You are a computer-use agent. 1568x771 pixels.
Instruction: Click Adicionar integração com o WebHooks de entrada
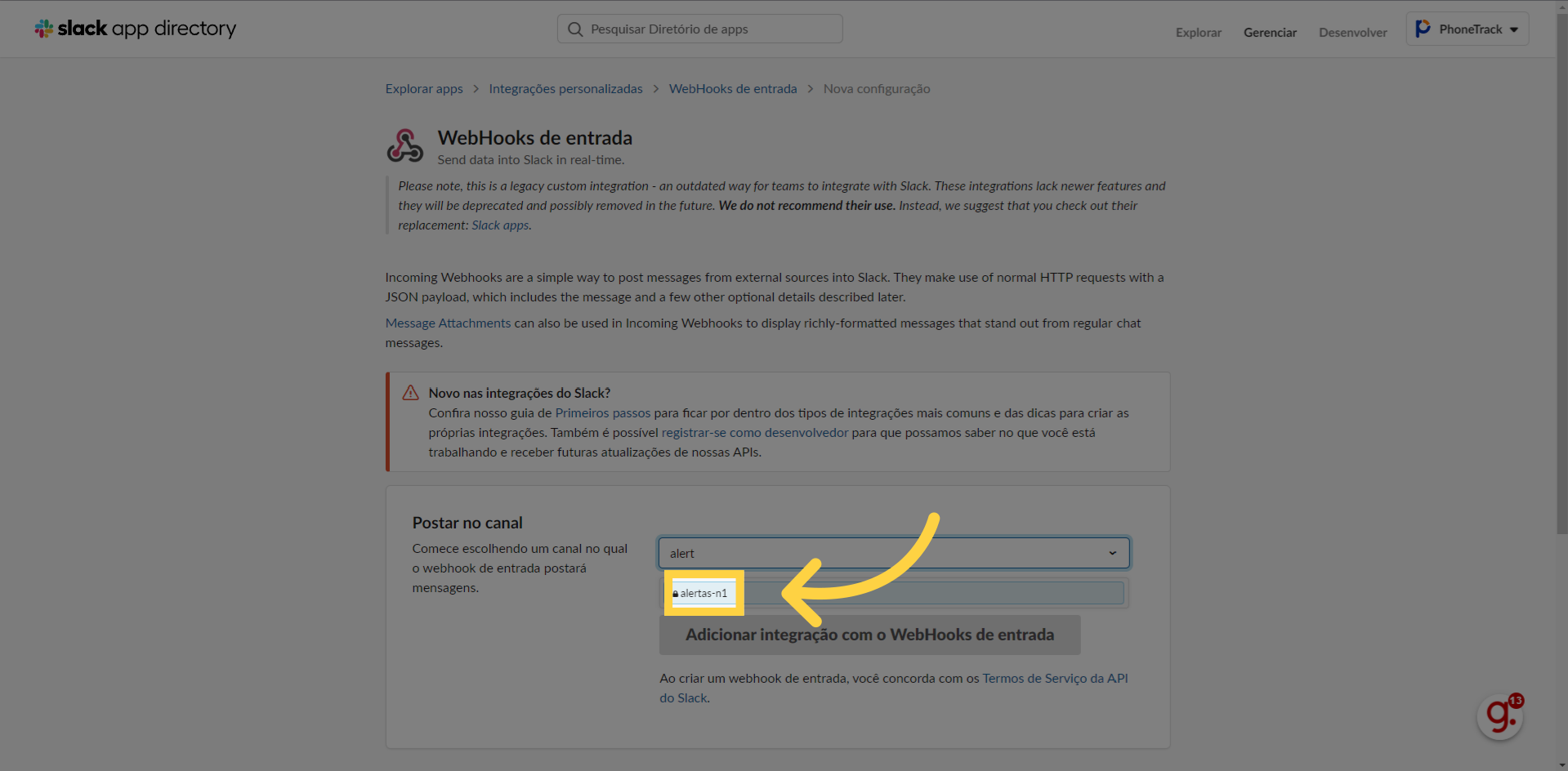point(869,635)
